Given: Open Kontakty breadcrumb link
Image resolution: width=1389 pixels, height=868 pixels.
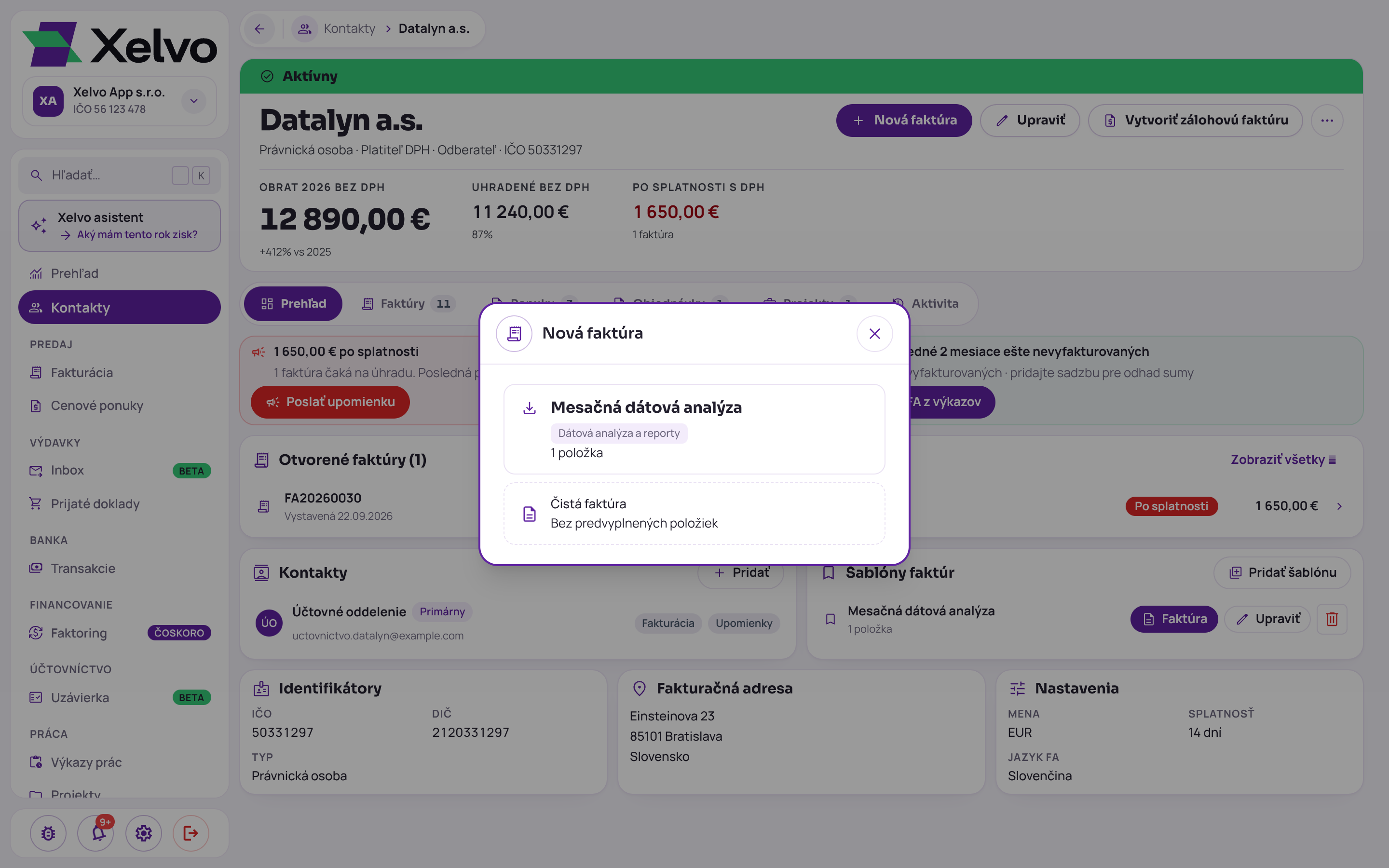Looking at the screenshot, I should 349,29.
